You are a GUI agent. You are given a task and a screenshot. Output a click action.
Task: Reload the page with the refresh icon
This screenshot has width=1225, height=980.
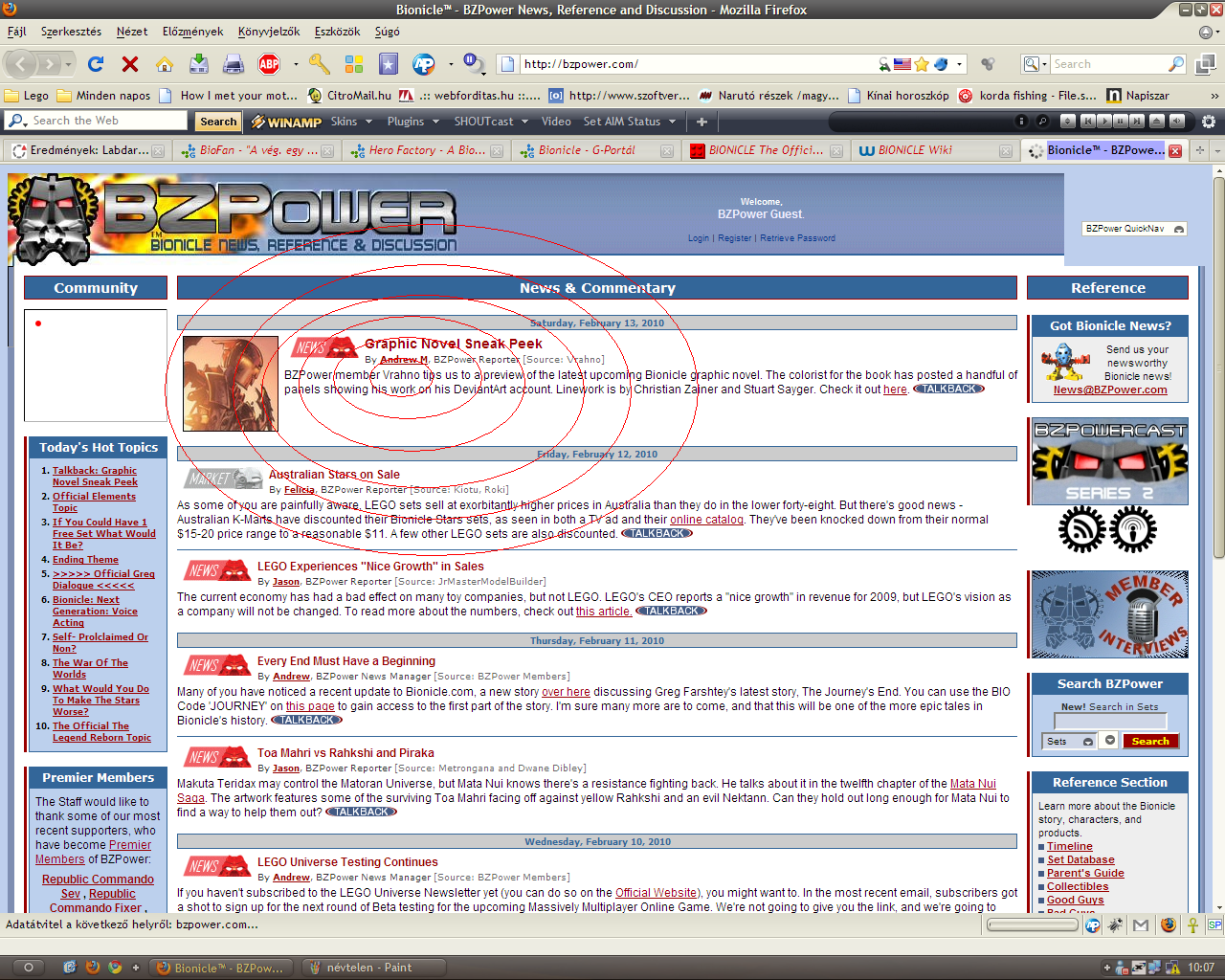tap(95, 63)
